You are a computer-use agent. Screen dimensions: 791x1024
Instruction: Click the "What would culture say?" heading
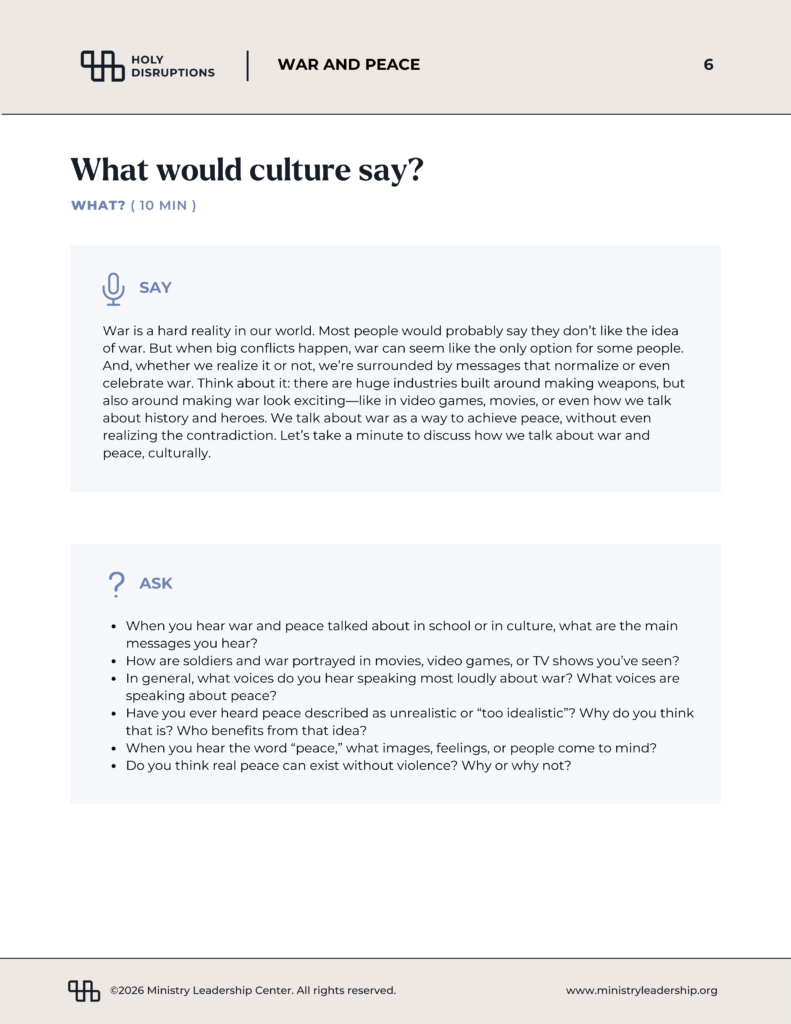coord(247,170)
